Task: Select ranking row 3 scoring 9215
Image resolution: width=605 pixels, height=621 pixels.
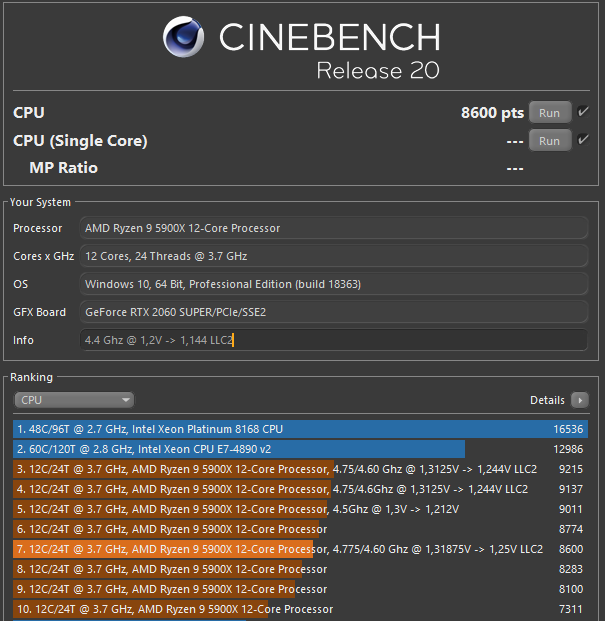Action: 300,469
